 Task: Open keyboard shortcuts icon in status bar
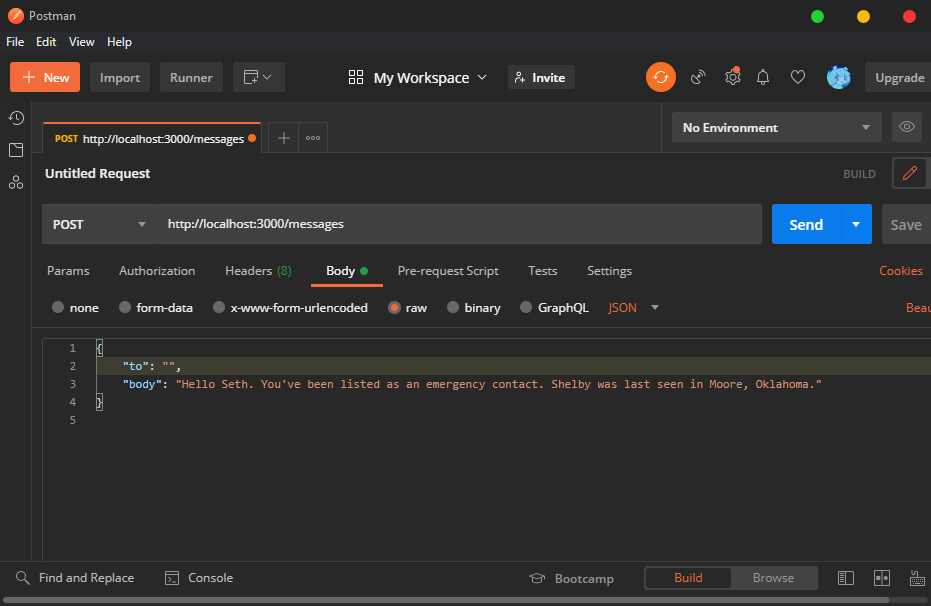point(917,578)
